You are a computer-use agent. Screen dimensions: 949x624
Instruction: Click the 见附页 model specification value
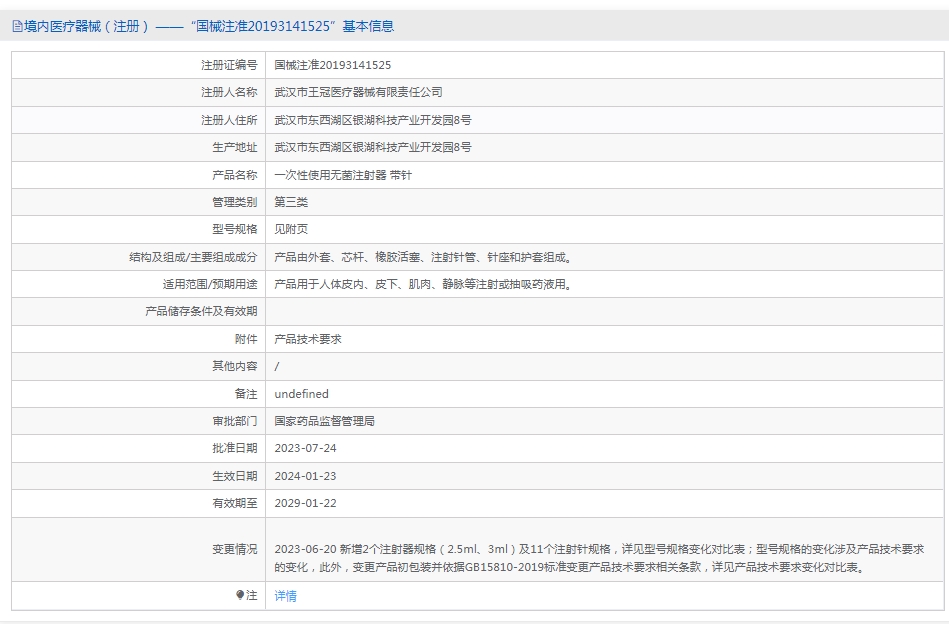[x=291, y=229]
